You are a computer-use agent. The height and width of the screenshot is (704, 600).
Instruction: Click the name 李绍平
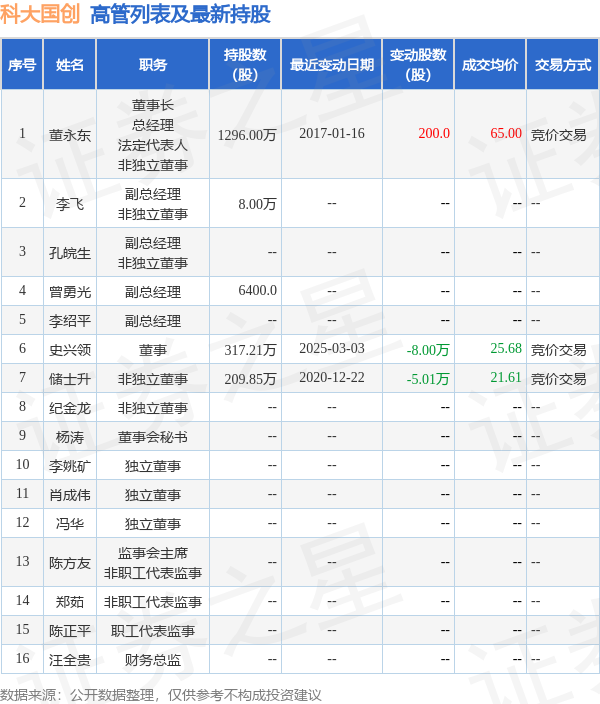70,321
